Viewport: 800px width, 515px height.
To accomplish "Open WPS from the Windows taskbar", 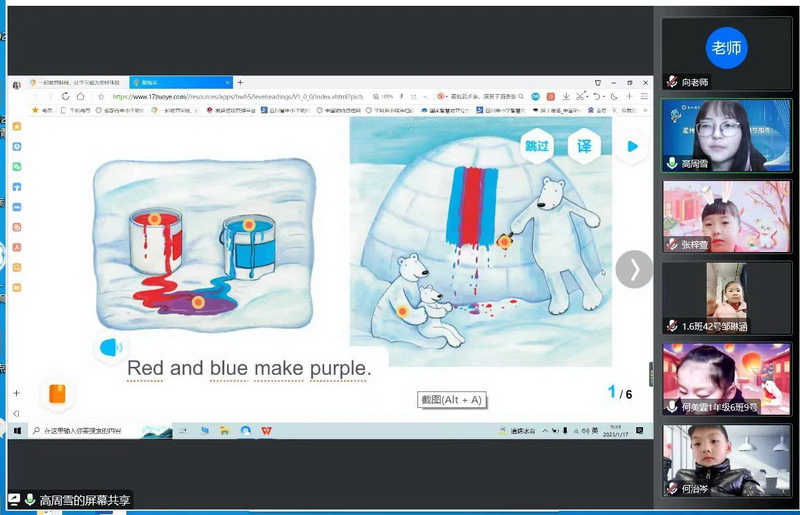I will [x=267, y=430].
